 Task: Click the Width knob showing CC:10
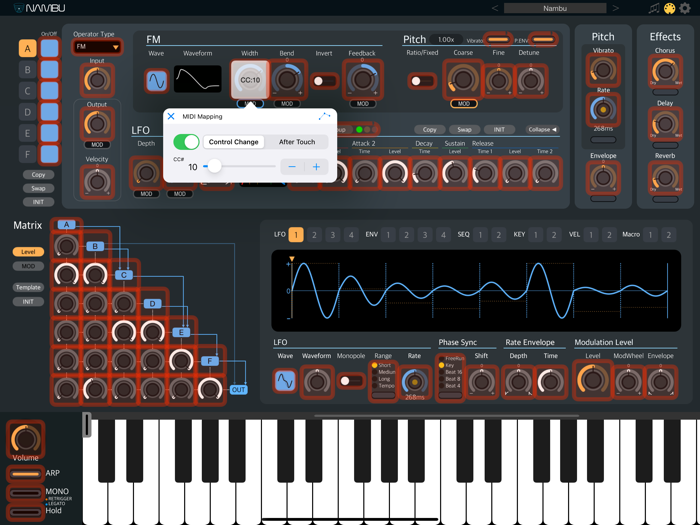click(x=250, y=79)
